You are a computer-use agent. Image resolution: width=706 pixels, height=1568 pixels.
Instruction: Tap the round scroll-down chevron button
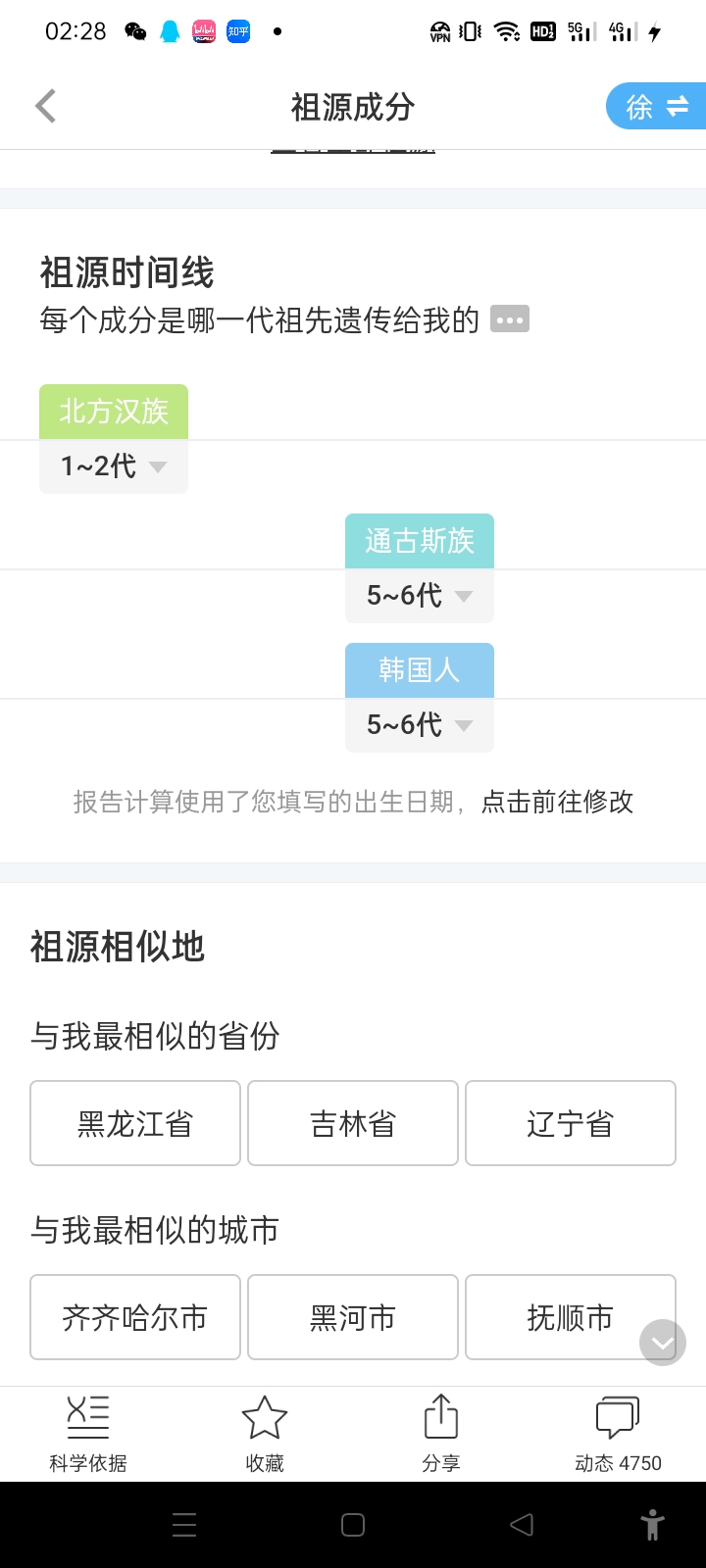pos(663,1343)
